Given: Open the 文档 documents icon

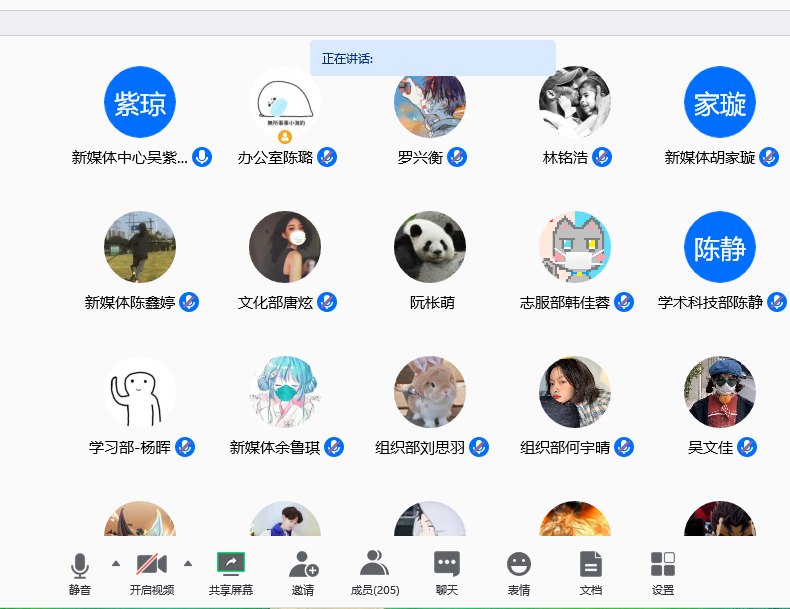Looking at the screenshot, I should click(x=591, y=565).
